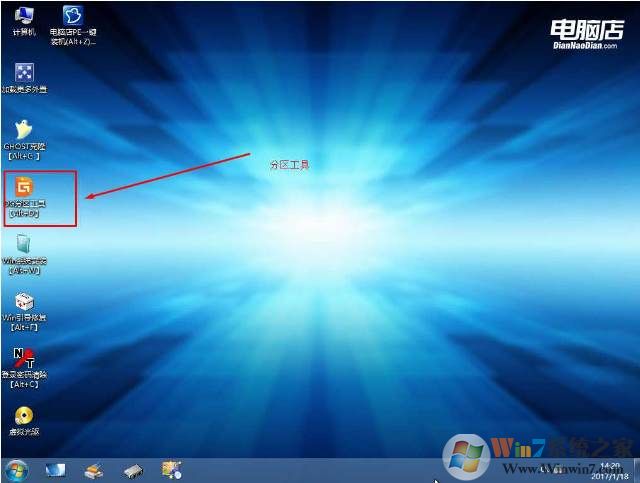Open the Win boot repair (Alt+F) icon

[x=24, y=312]
